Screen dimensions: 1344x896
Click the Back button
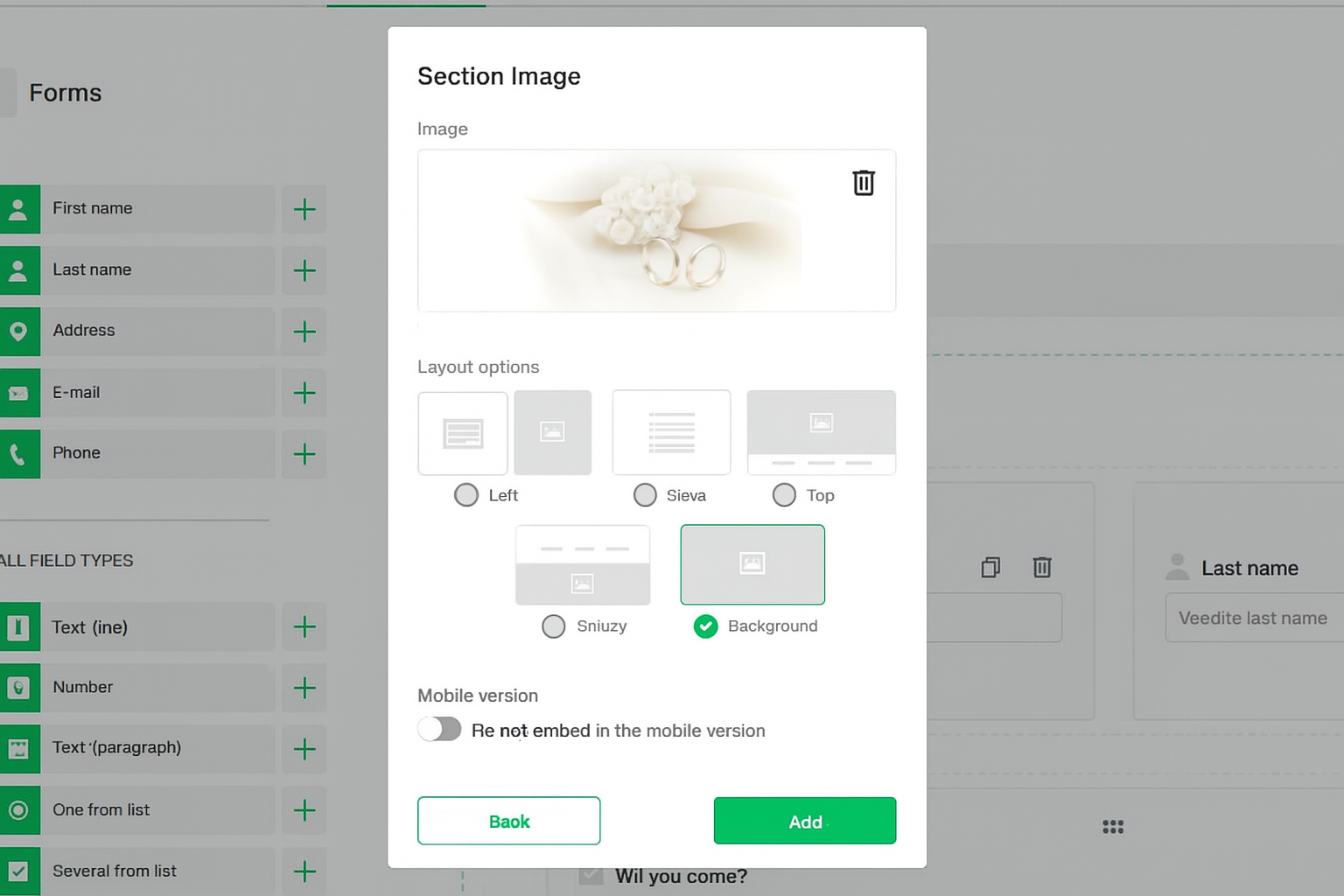[509, 821]
